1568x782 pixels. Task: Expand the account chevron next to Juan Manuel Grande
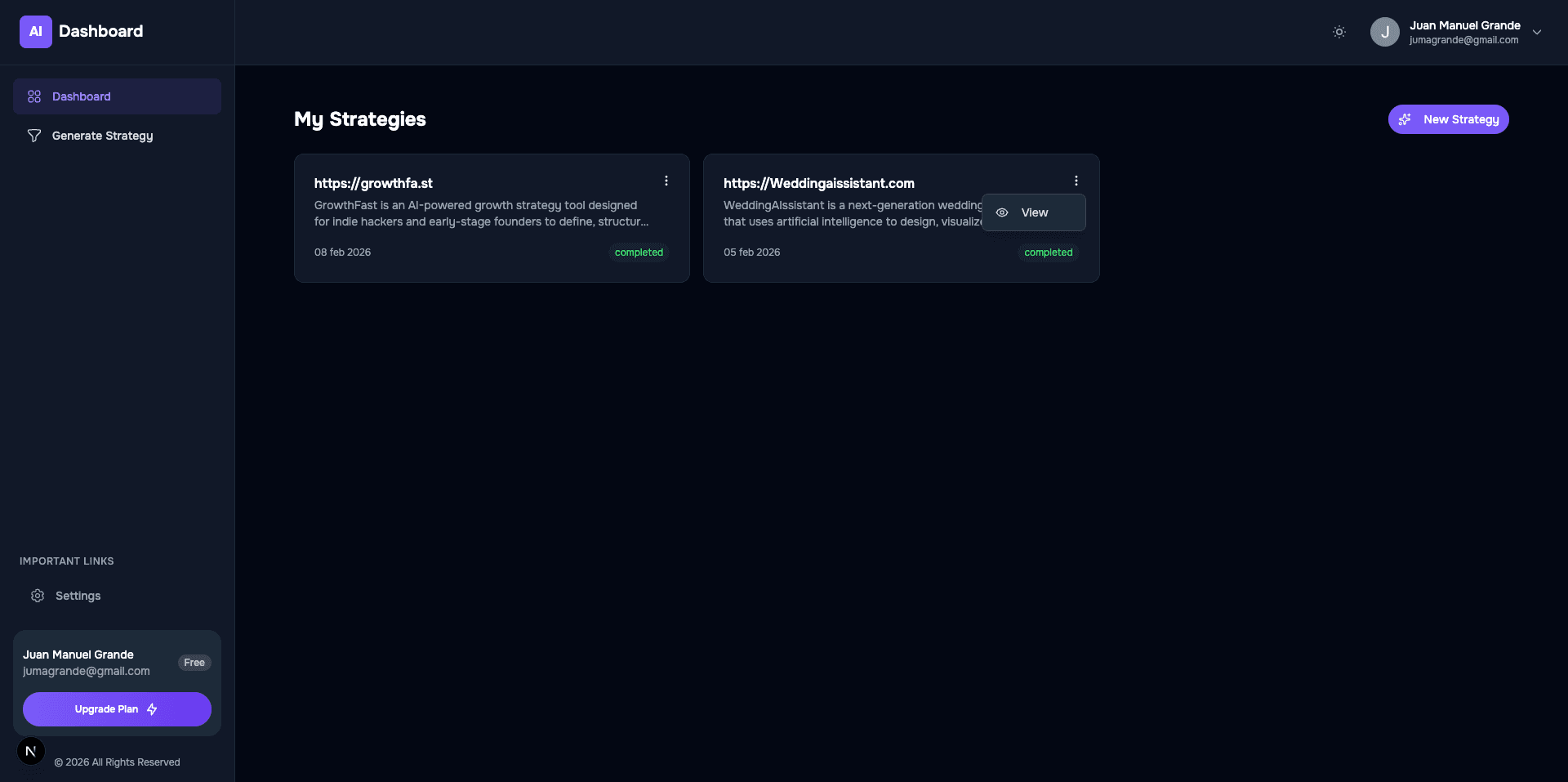tap(1537, 32)
